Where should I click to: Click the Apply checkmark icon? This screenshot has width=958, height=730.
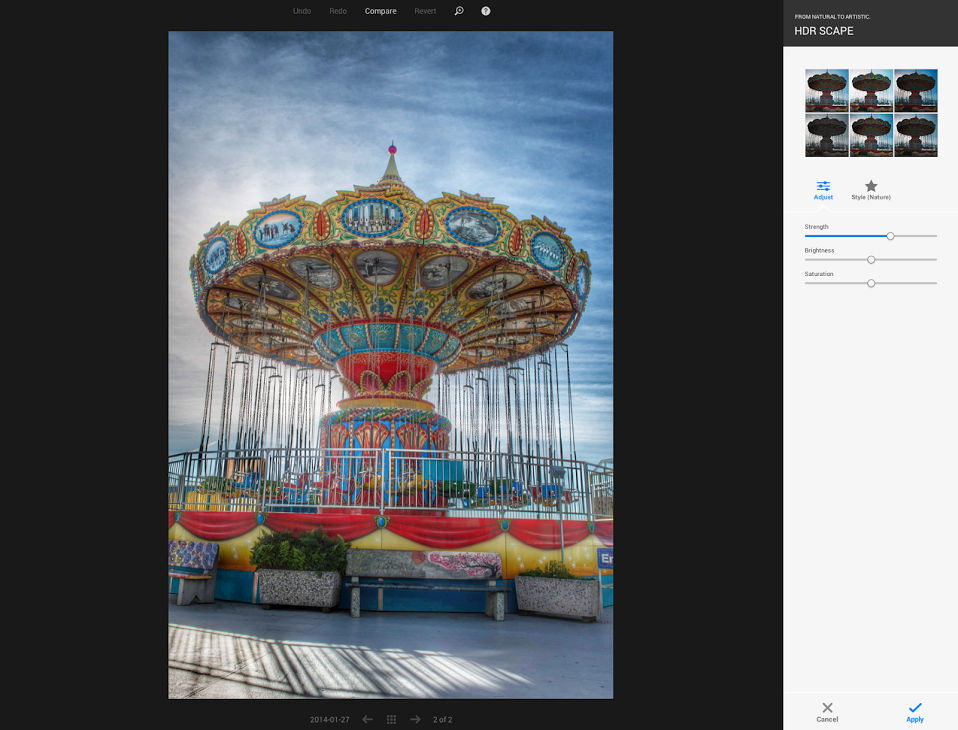click(913, 705)
